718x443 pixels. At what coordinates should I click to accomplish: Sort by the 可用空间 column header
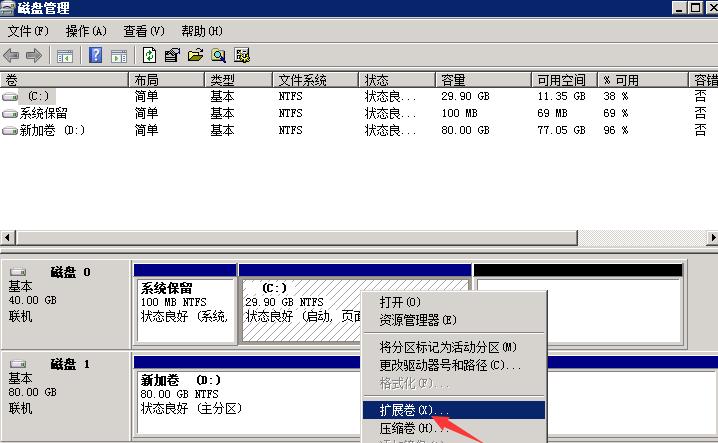565,80
